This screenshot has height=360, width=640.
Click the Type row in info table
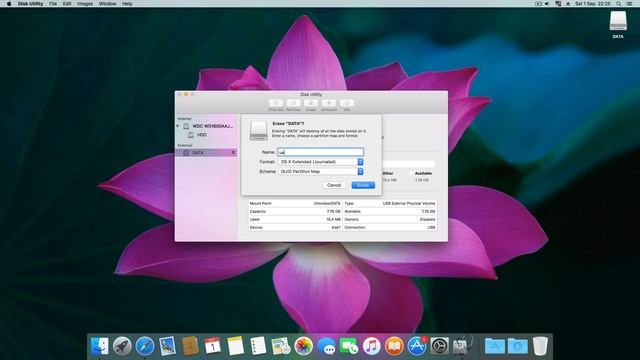pyautogui.click(x=390, y=203)
